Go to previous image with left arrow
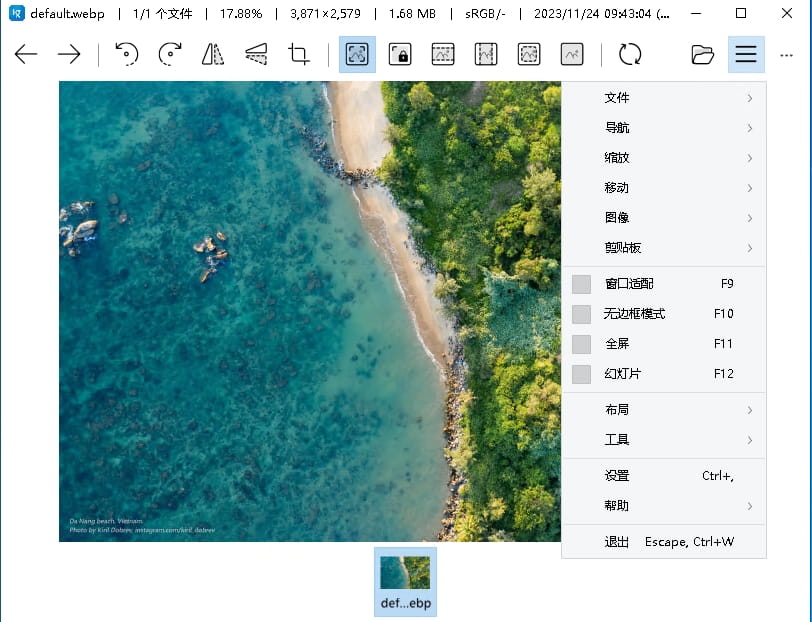The height and width of the screenshot is (622, 812). 26,54
